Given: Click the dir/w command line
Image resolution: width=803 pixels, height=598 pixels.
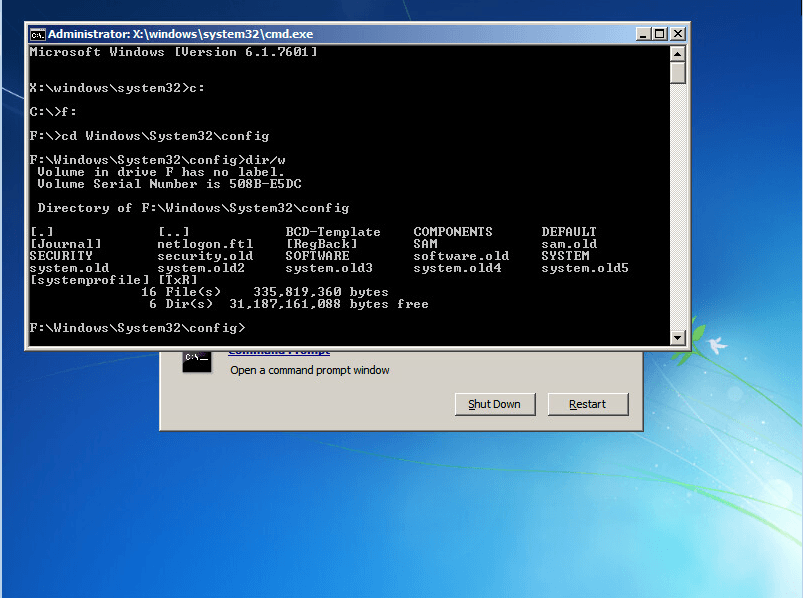Looking at the screenshot, I should coord(157,160).
